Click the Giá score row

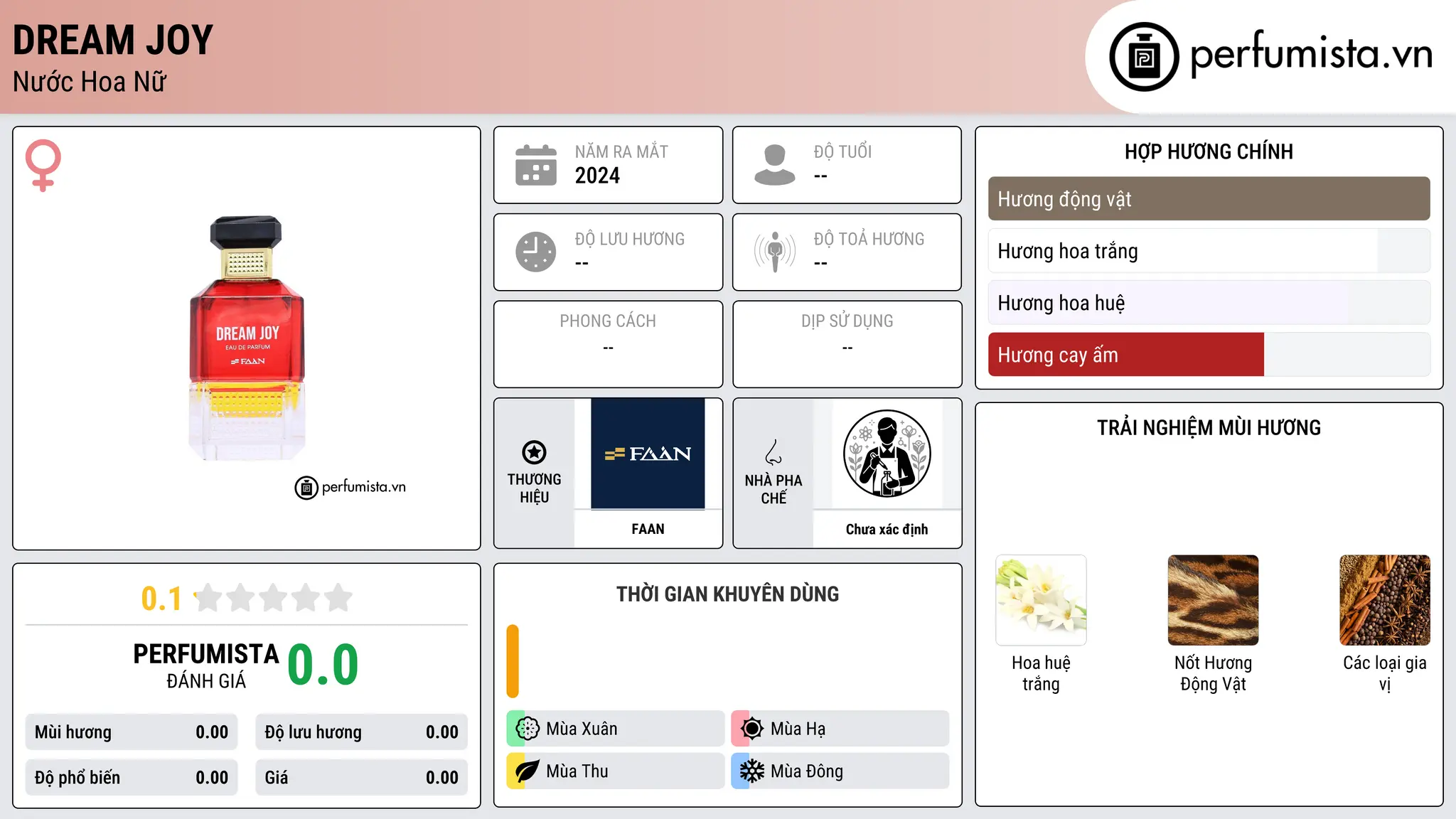point(361,778)
